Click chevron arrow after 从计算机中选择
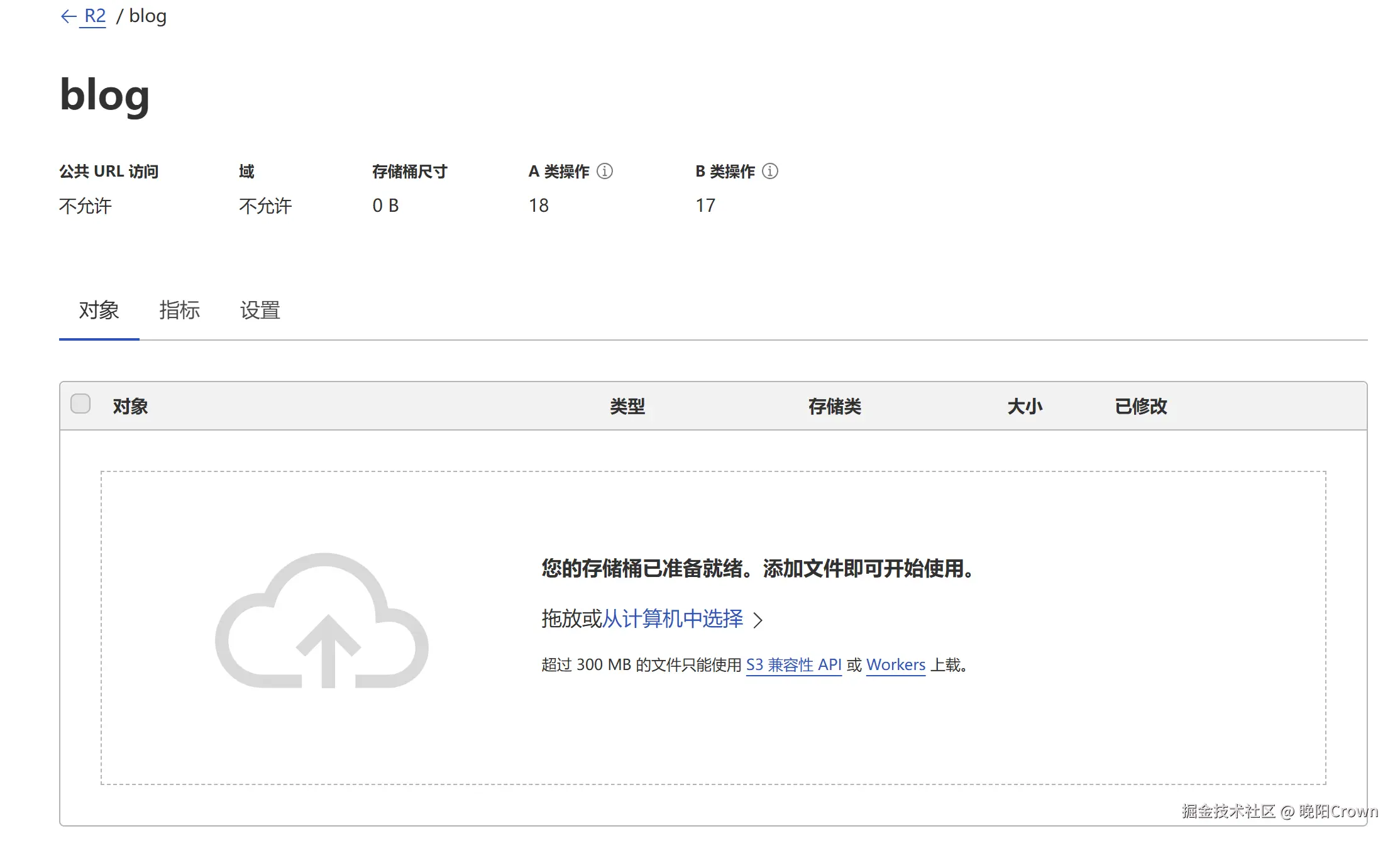 758,620
